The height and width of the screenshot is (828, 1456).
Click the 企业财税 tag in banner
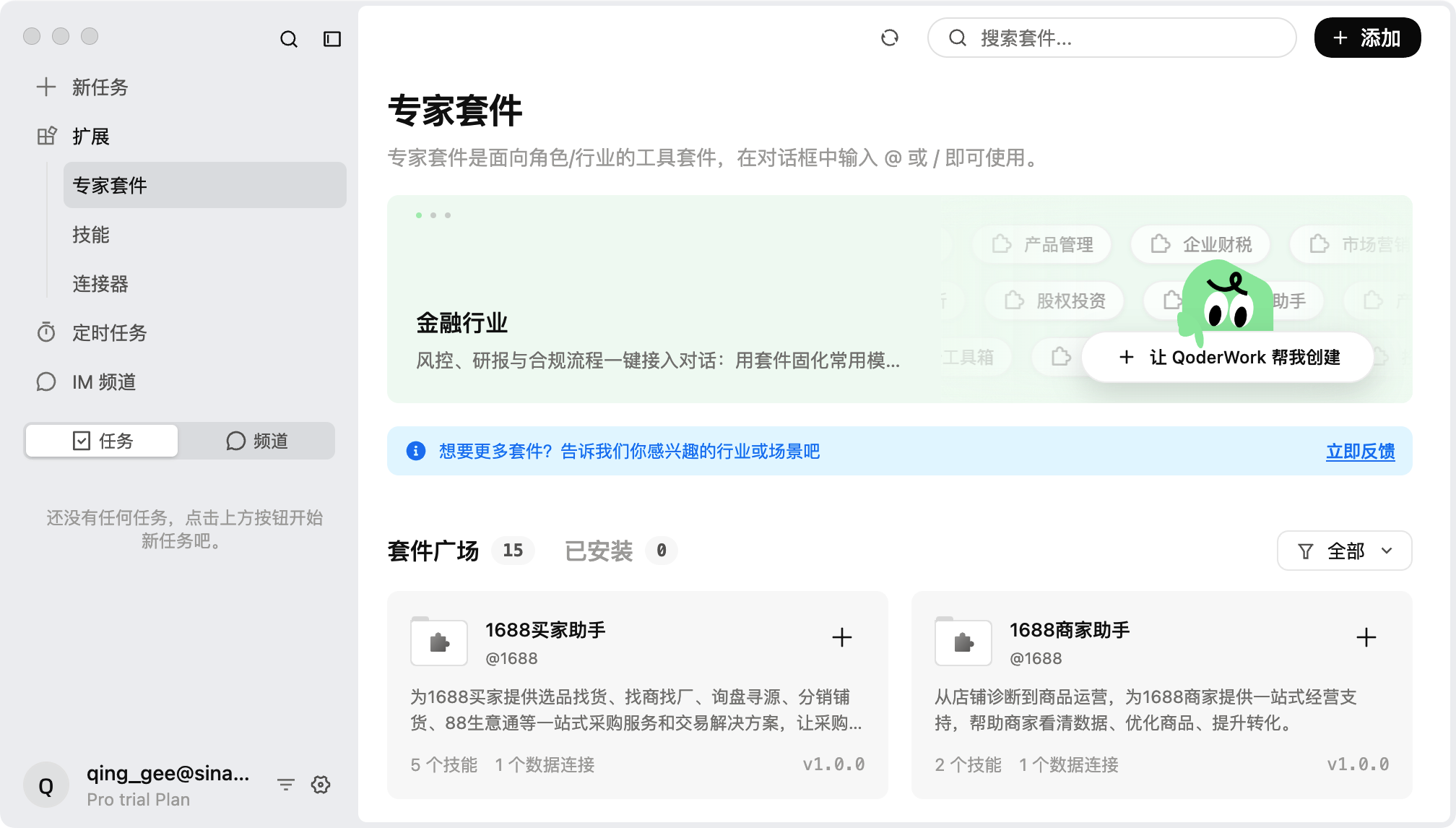pyautogui.click(x=1200, y=244)
